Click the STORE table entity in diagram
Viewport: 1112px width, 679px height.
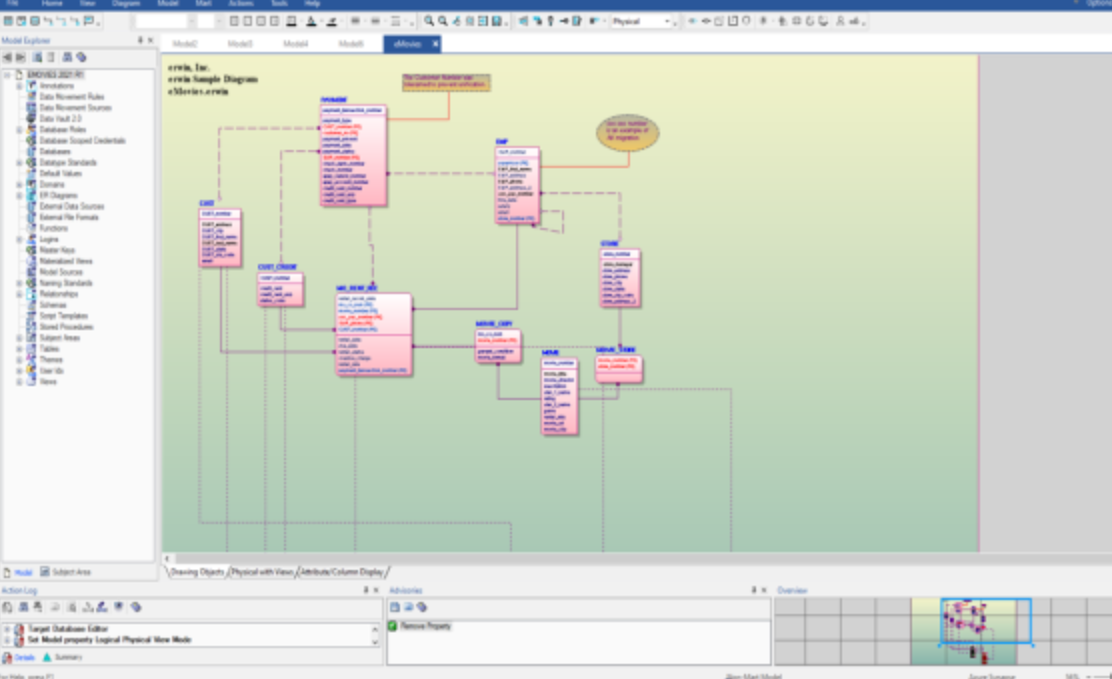620,277
